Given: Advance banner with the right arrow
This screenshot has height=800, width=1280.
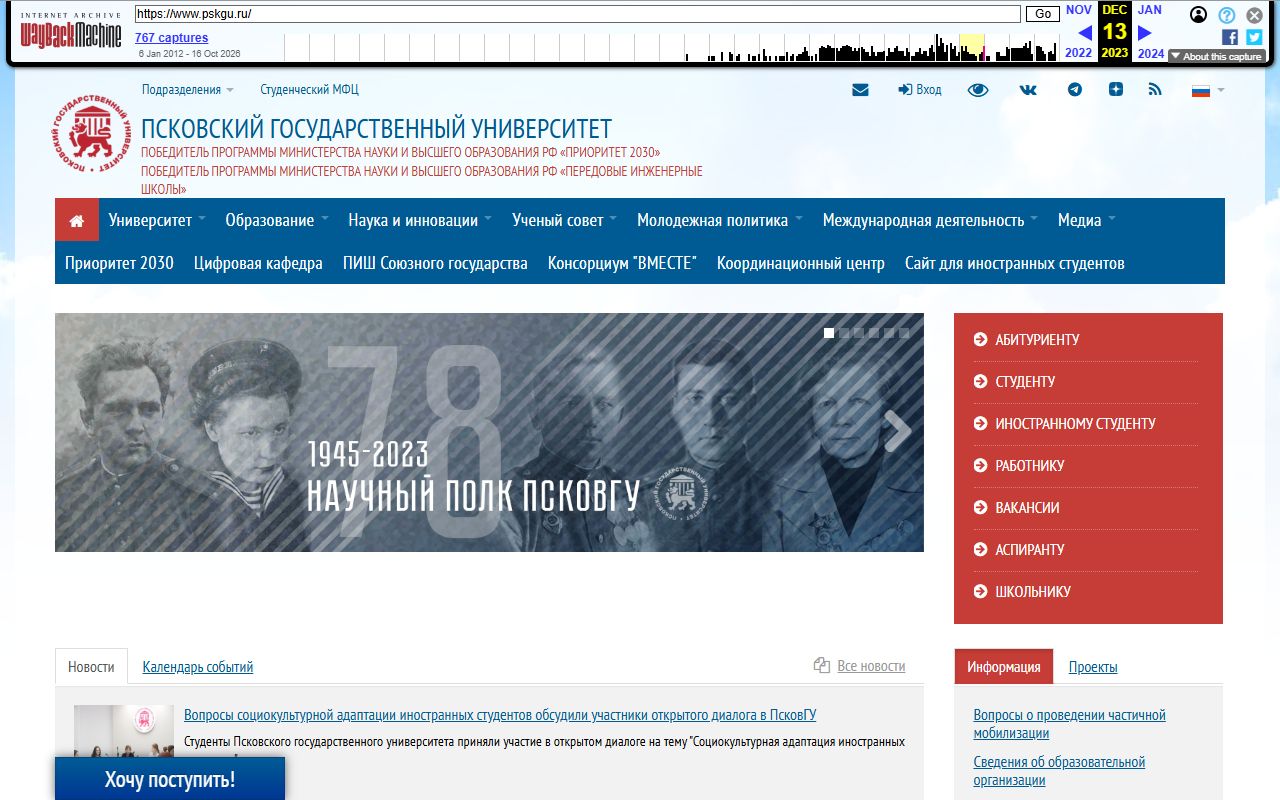Looking at the screenshot, I should point(897,432).
